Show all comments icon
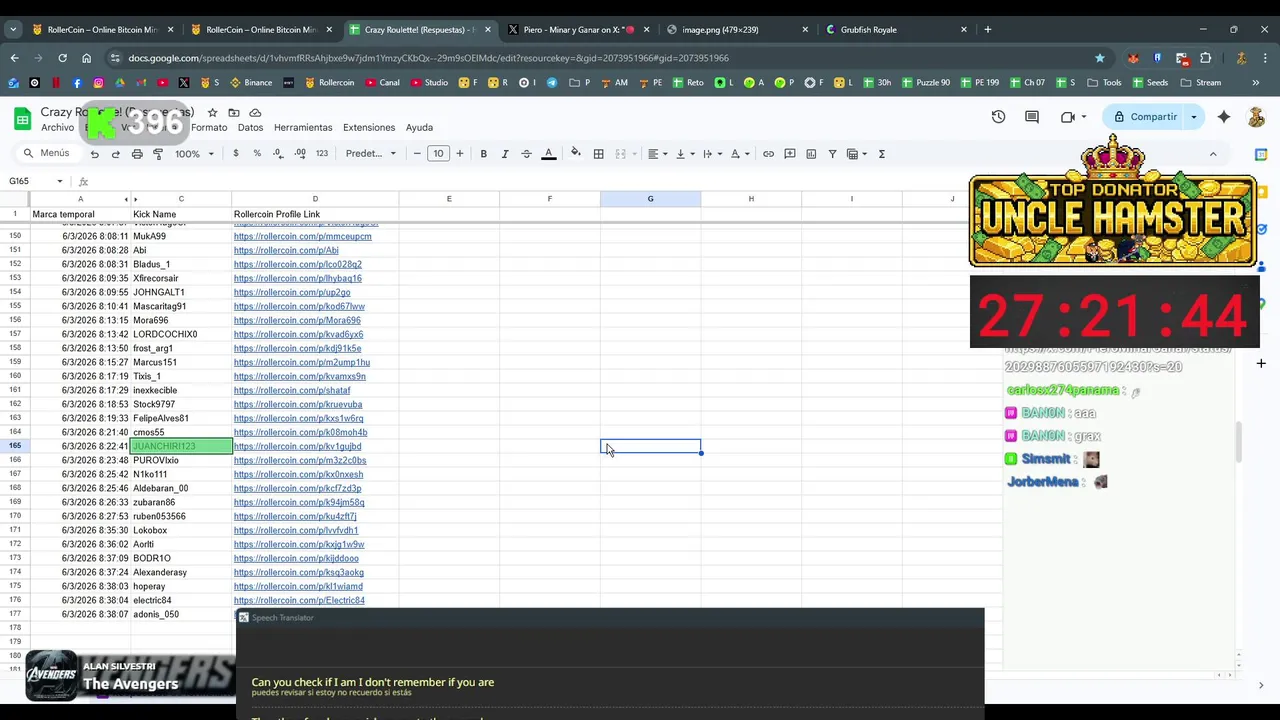This screenshot has width=1280, height=720. tap(1032, 117)
